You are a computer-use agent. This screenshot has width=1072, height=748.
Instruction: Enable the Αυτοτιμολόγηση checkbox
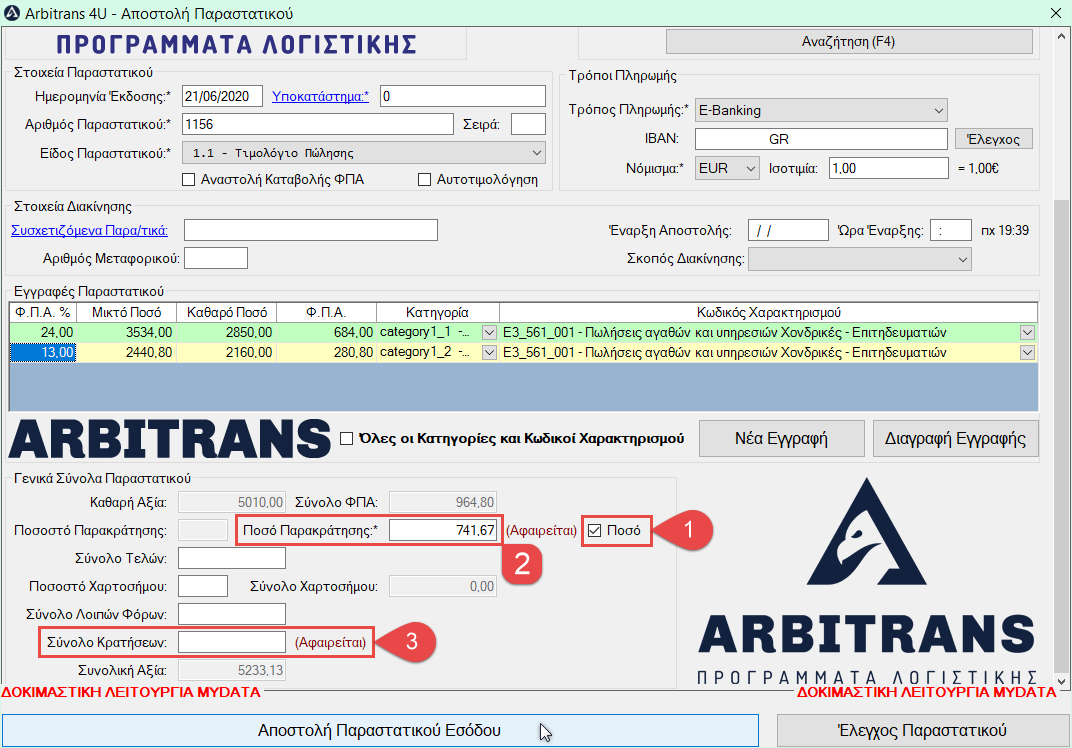click(425, 180)
